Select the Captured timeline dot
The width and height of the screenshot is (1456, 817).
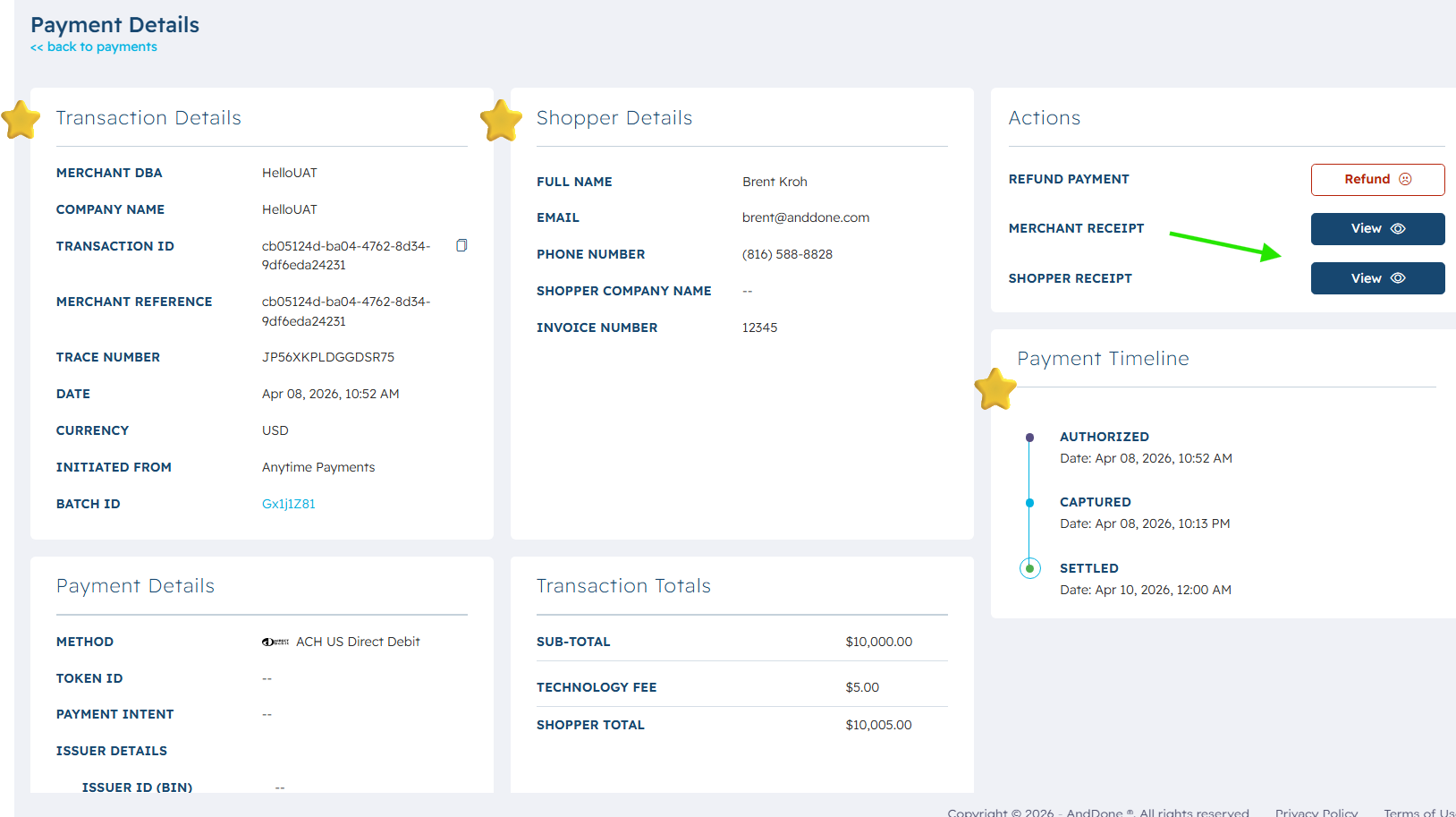pyautogui.click(x=1029, y=503)
